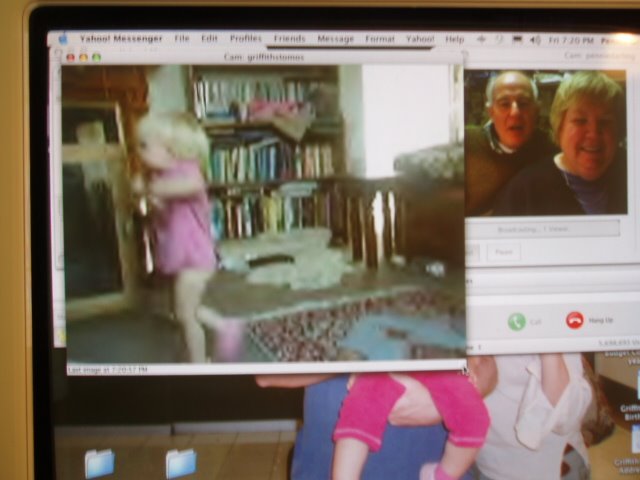The width and height of the screenshot is (640, 480).
Task: Open the Apple menu
Action: 63,39
